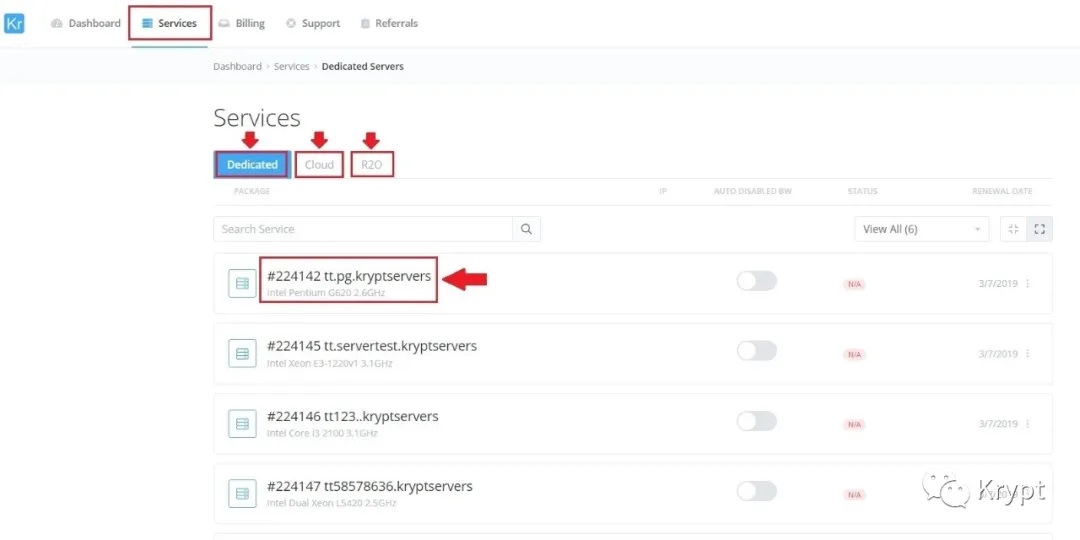This screenshot has height=540, width=1080.
Task: Click the Kr logo icon
Action: coord(14,23)
